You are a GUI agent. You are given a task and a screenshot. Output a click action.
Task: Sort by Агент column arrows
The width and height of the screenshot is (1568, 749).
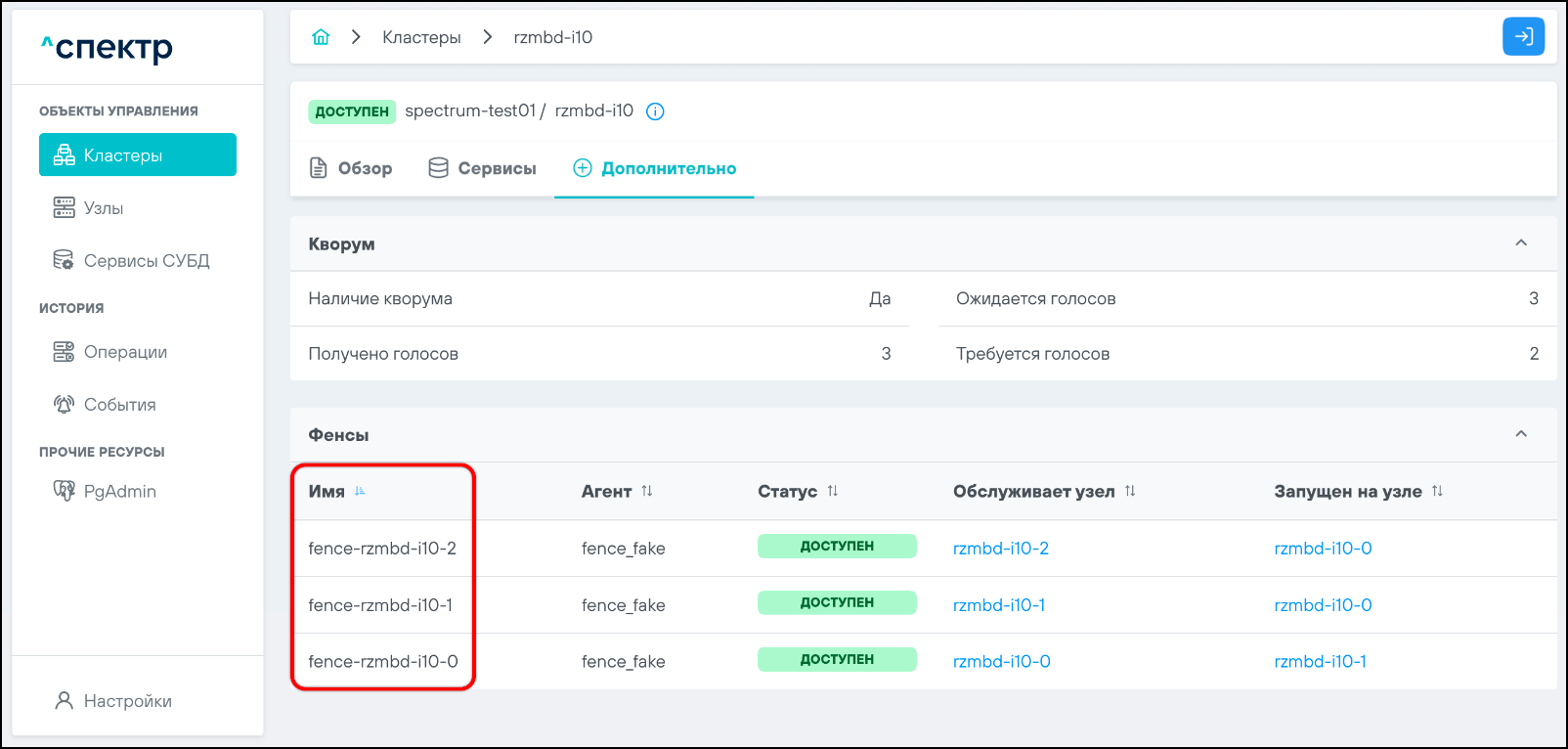pos(647,491)
